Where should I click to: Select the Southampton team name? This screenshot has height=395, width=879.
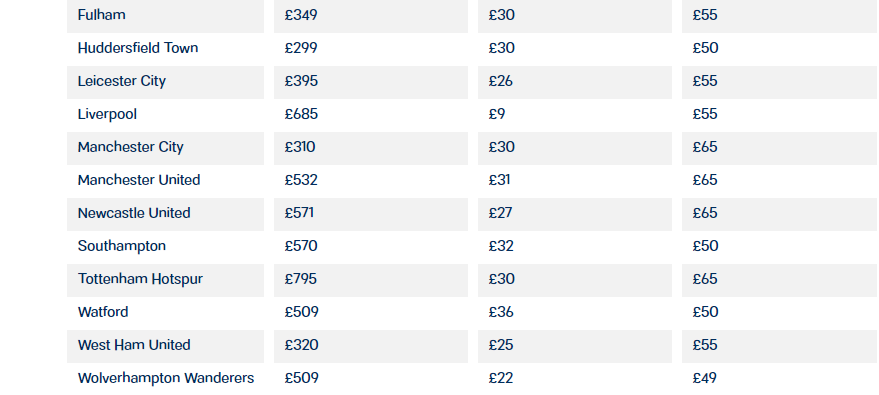(x=122, y=247)
